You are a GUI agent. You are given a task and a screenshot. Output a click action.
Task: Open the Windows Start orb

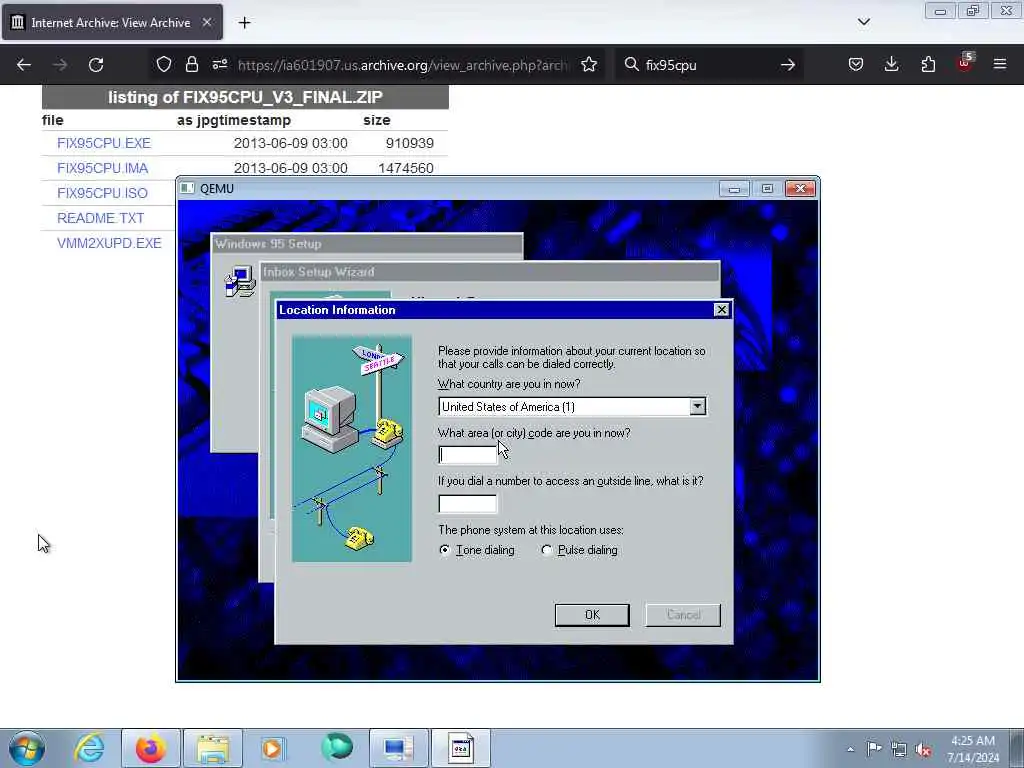(27, 748)
